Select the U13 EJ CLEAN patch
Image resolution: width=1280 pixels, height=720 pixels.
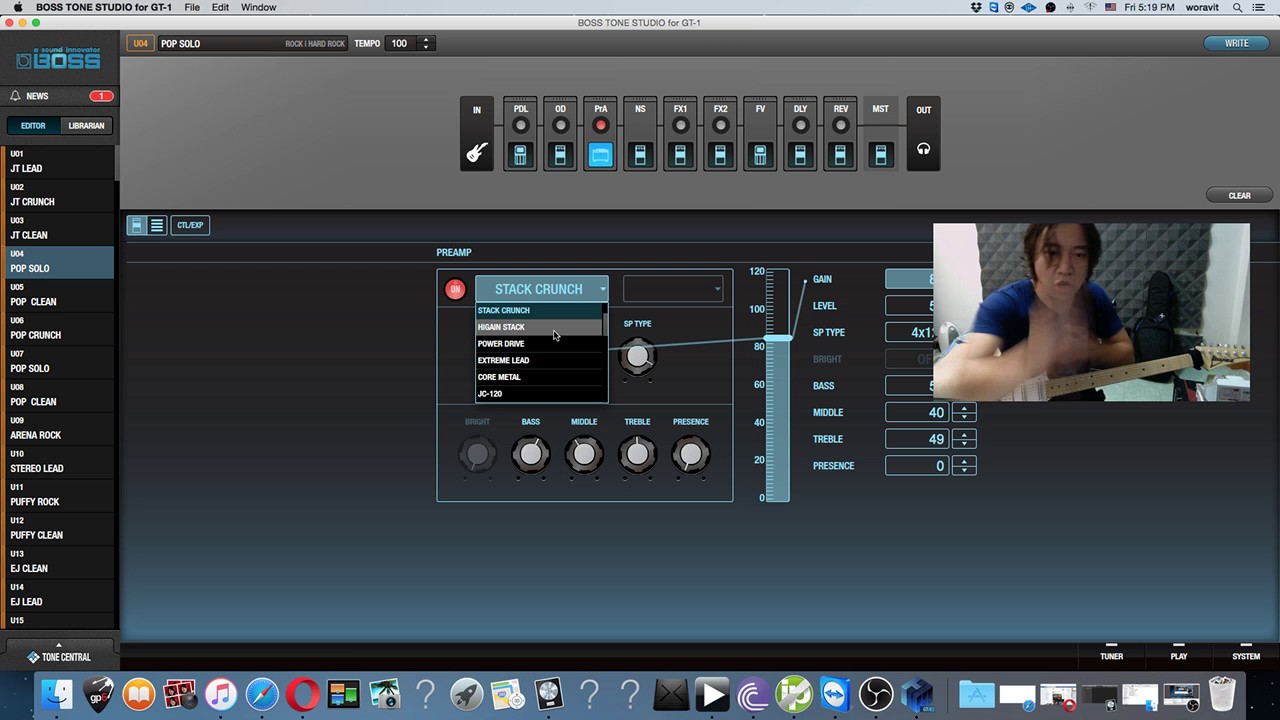57,562
